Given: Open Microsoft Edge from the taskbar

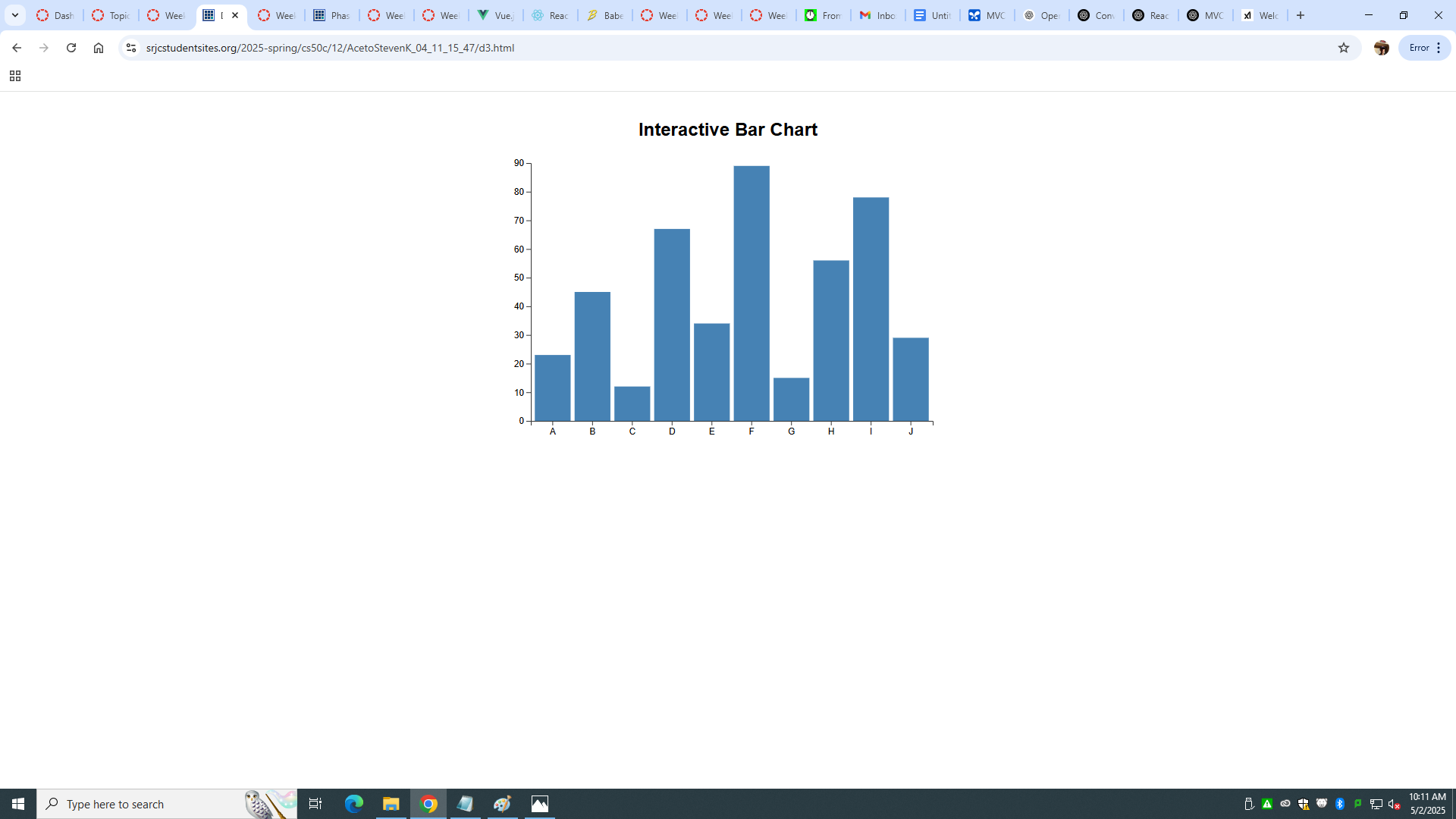Looking at the screenshot, I should pyautogui.click(x=354, y=804).
